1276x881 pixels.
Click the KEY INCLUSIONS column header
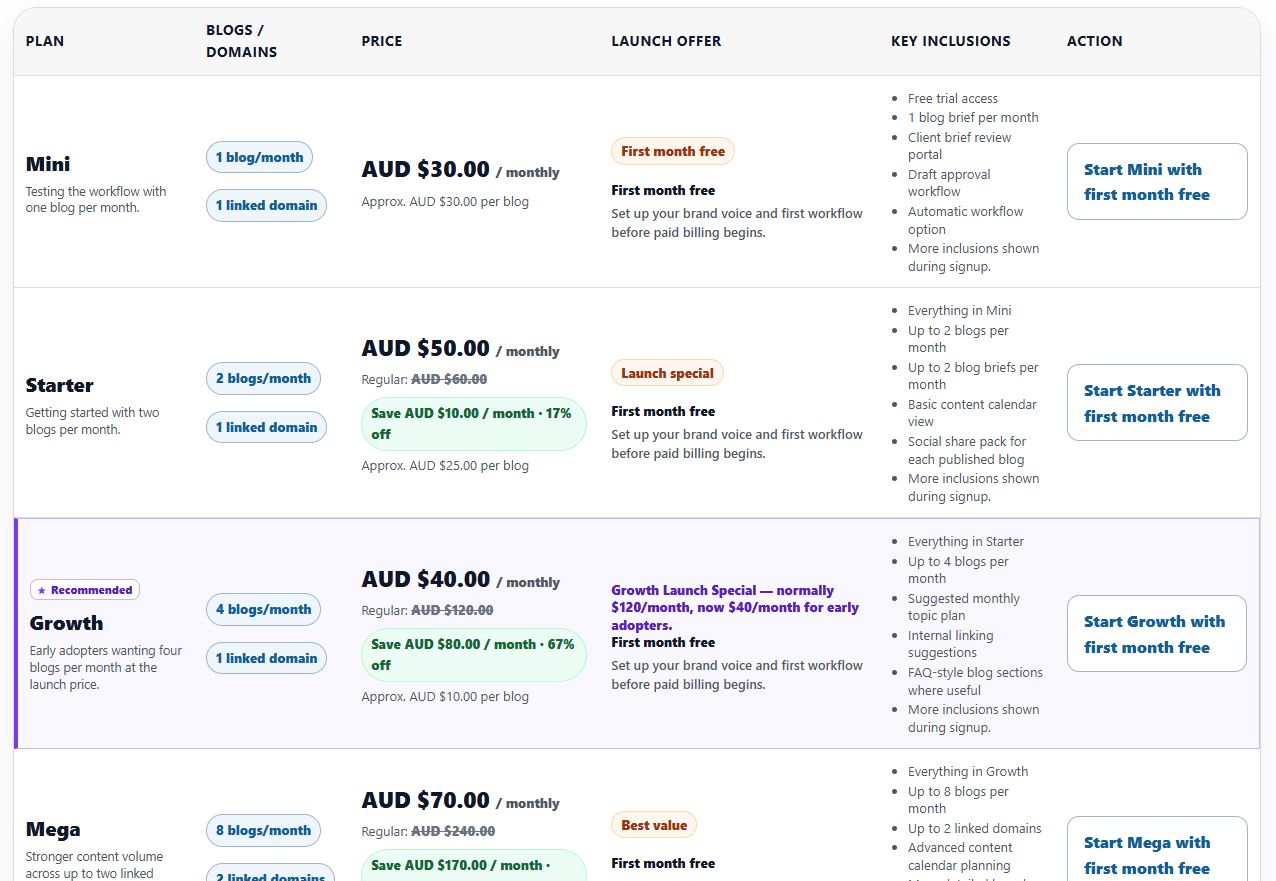tap(951, 41)
